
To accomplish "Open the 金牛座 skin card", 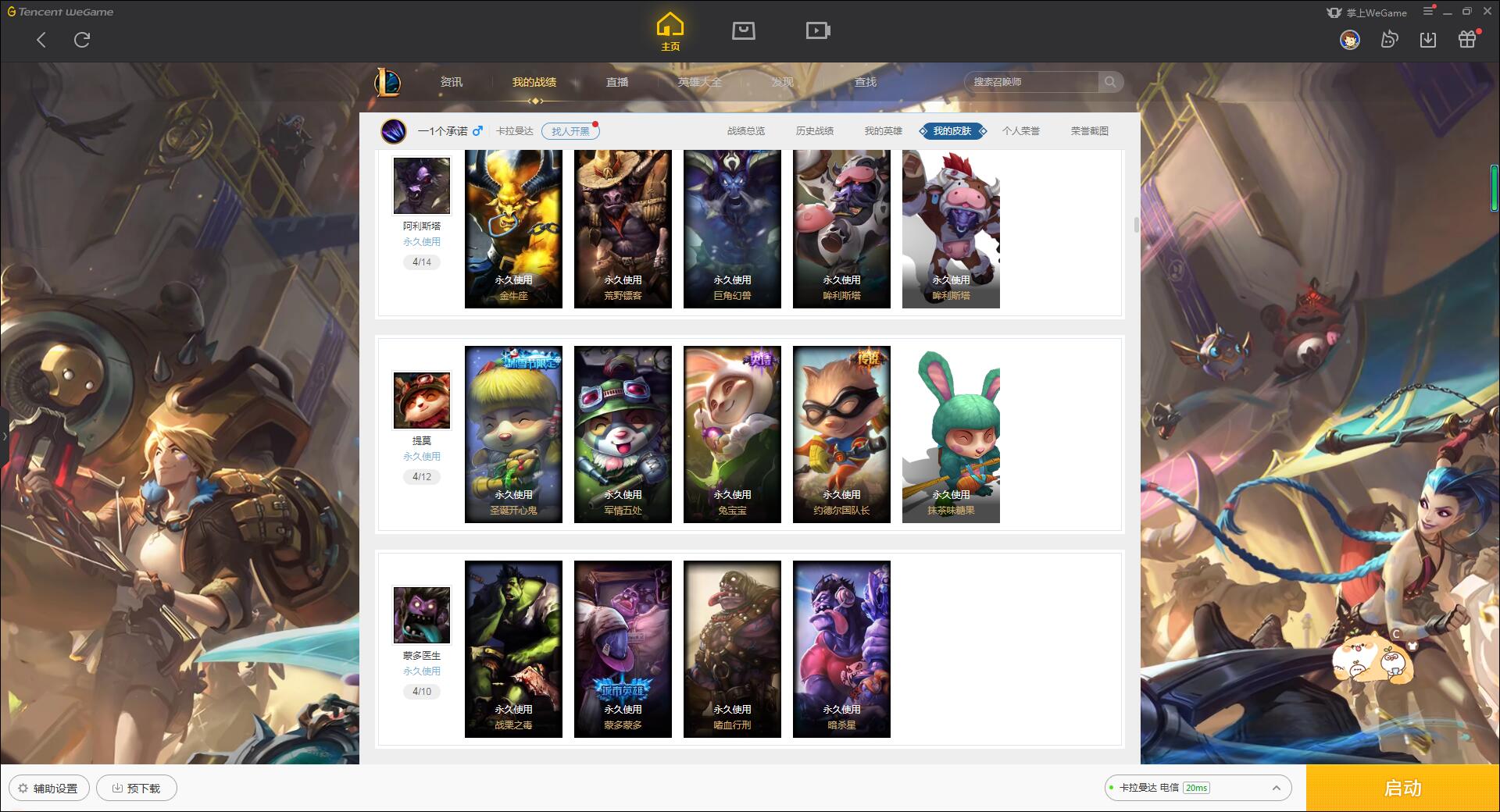I will click(513, 230).
